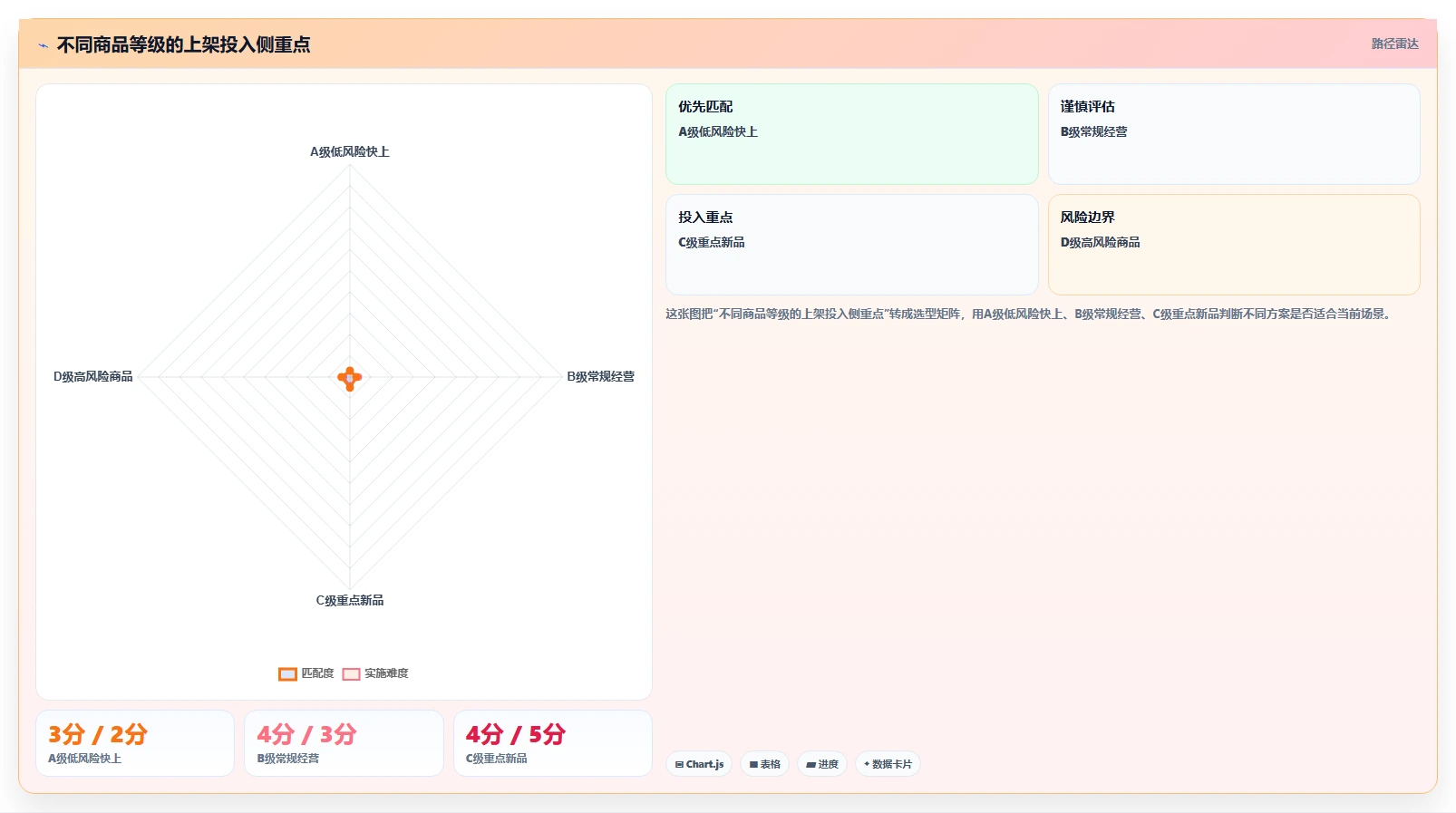Click the 3分 / 2分 score card

tap(135, 743)
